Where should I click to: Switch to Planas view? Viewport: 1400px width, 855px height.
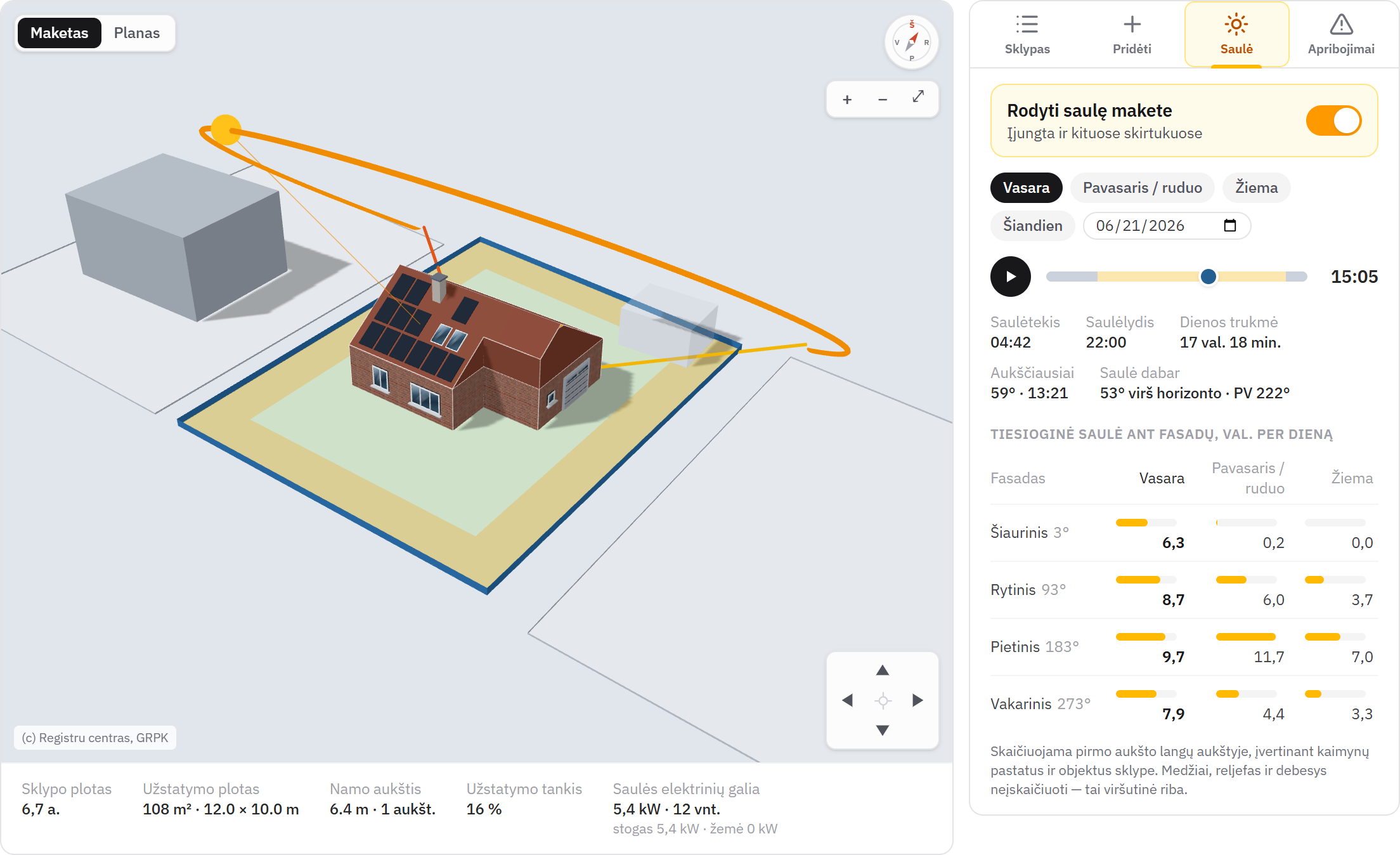click(137, 33)
